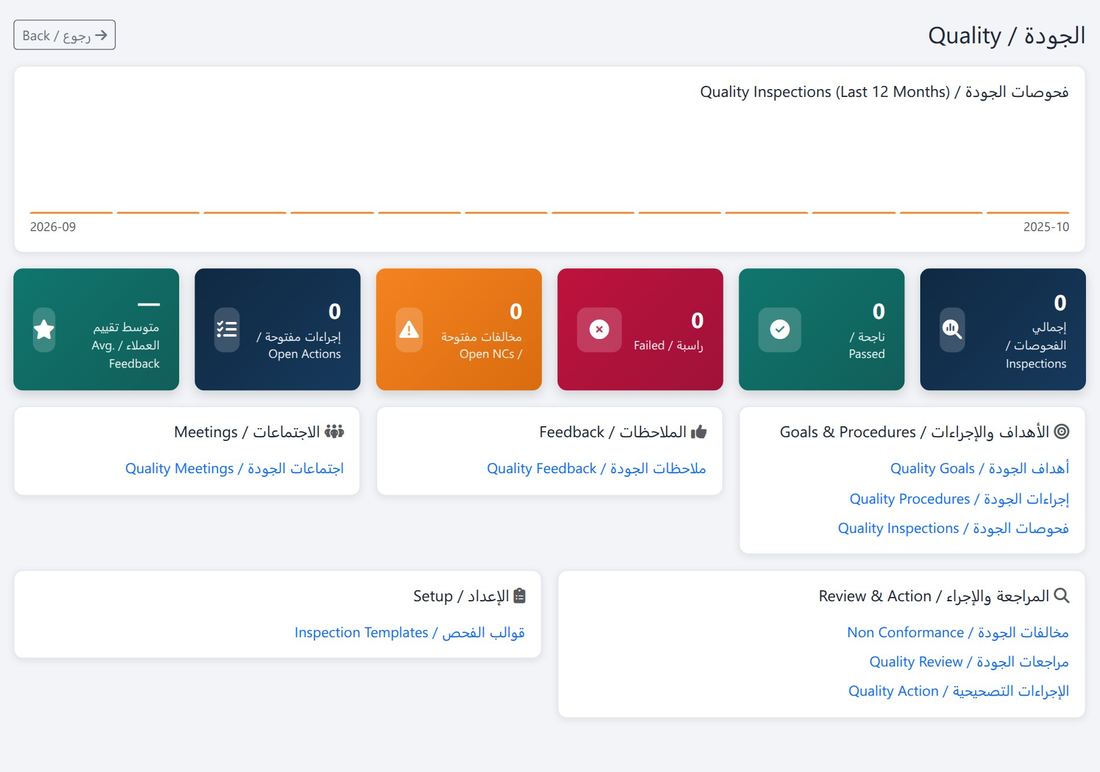
Task: Click the إجمالي الفحوصات / Inspections card label
Action: [x=1035, y=345]
